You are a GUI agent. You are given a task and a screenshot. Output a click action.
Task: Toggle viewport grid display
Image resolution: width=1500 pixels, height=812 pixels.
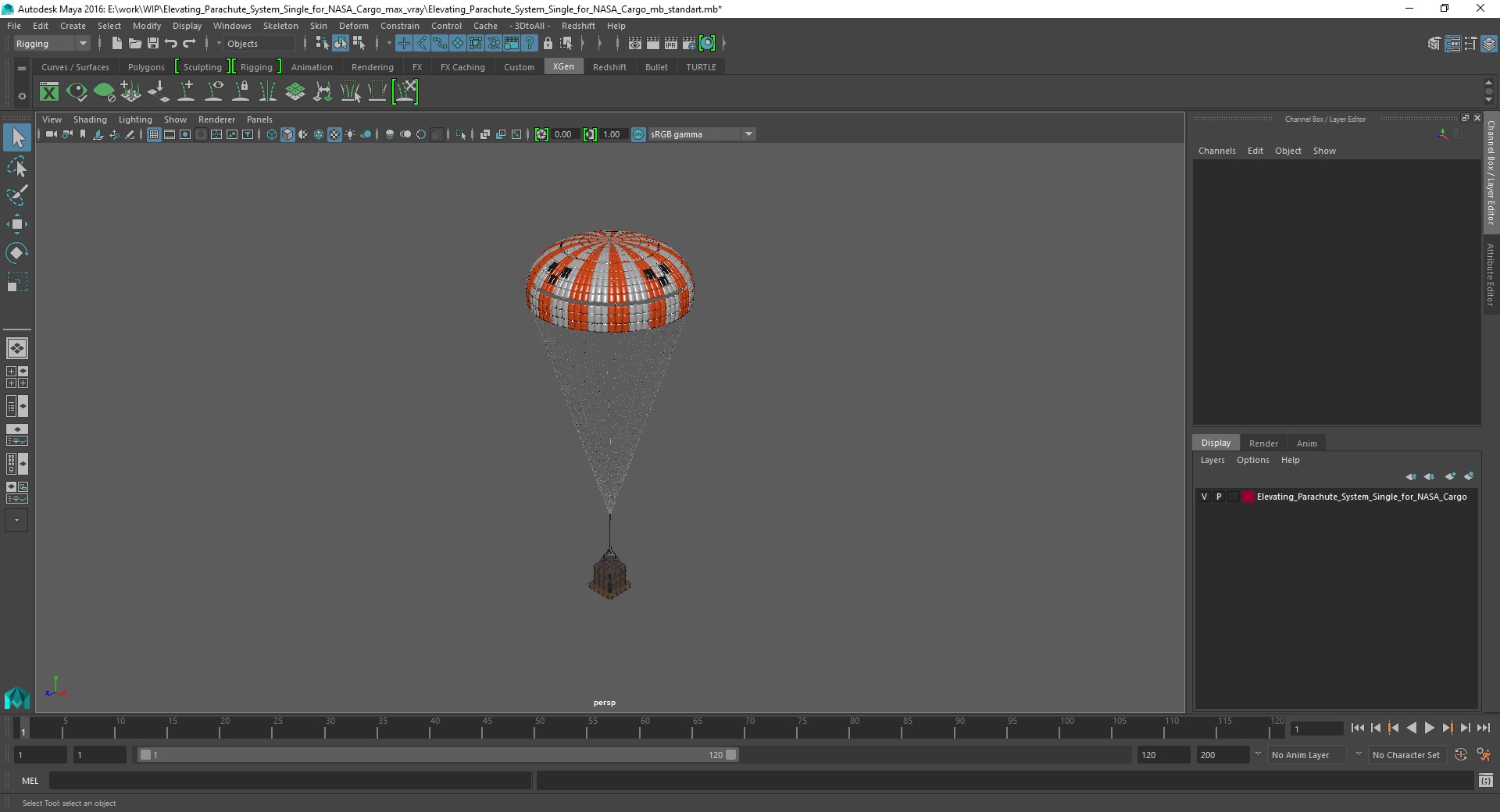[x=154, y=134]
